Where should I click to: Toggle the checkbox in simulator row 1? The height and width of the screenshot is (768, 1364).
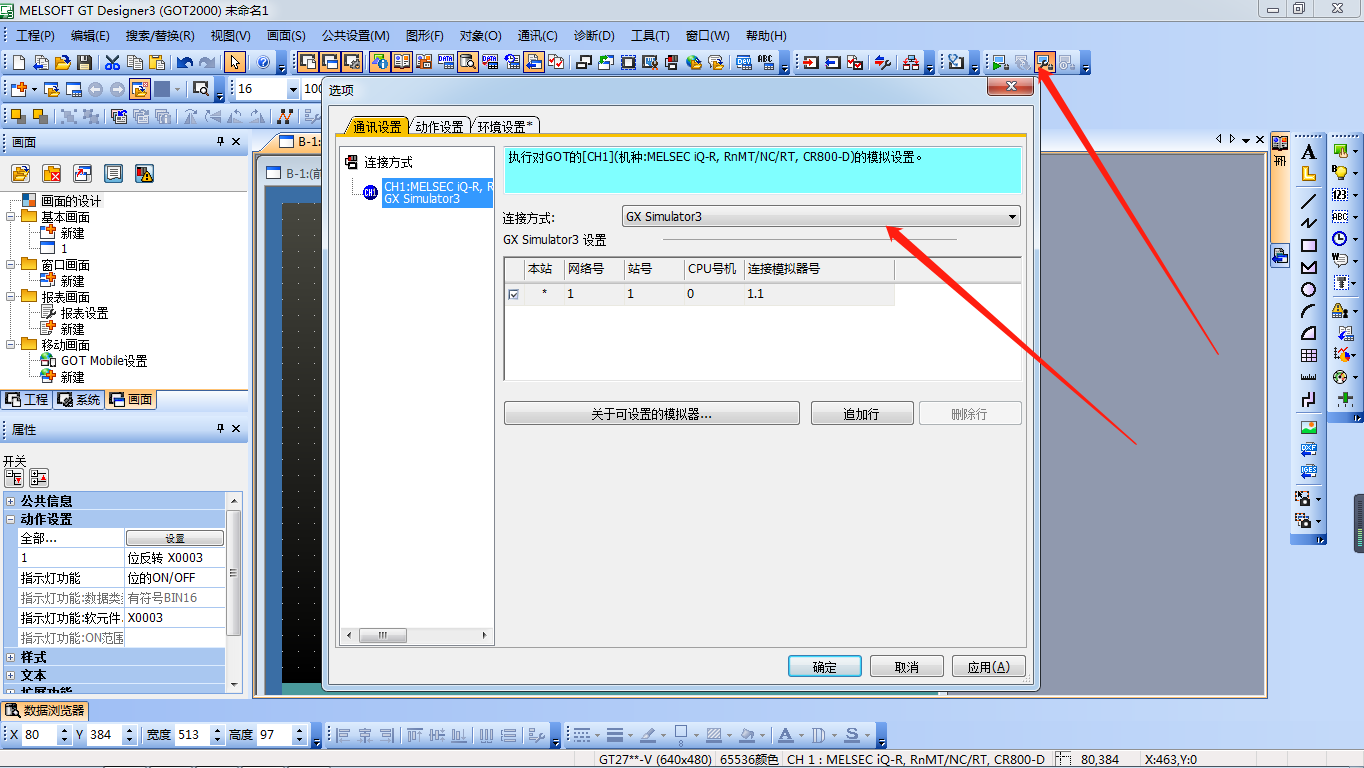(514, 294)
